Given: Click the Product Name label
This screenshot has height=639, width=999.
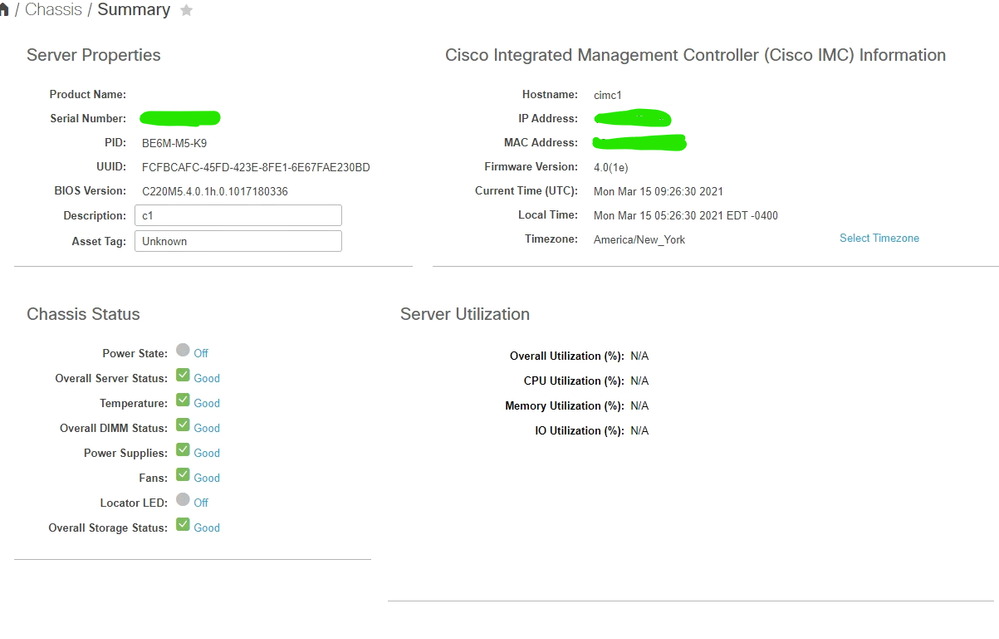Looking at the screenshot, I should pyautogui.click(x=88, y=94).
